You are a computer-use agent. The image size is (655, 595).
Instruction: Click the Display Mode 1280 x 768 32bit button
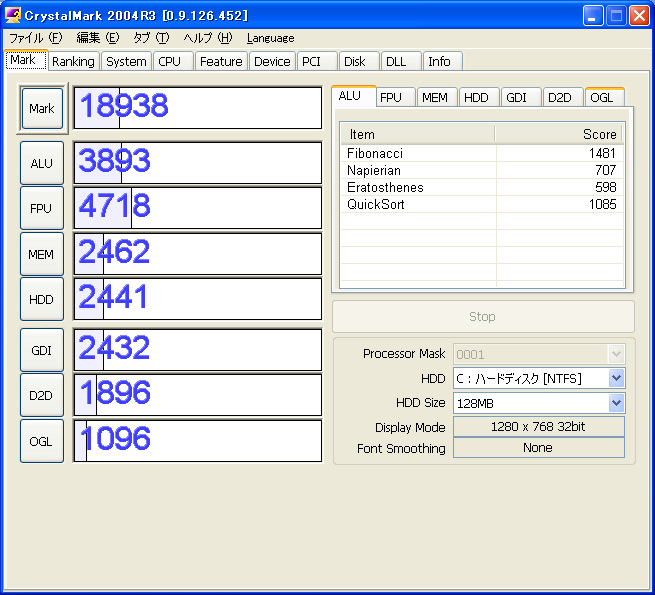point(539,427)
